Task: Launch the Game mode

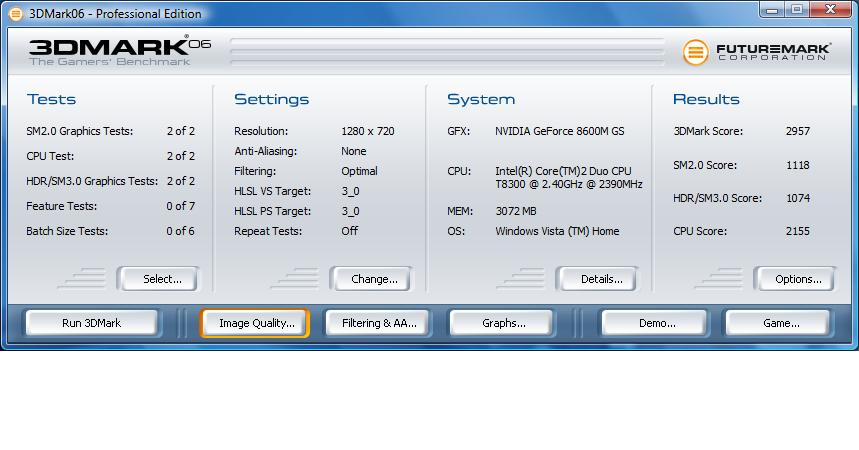Action: [x=778, y=323]
